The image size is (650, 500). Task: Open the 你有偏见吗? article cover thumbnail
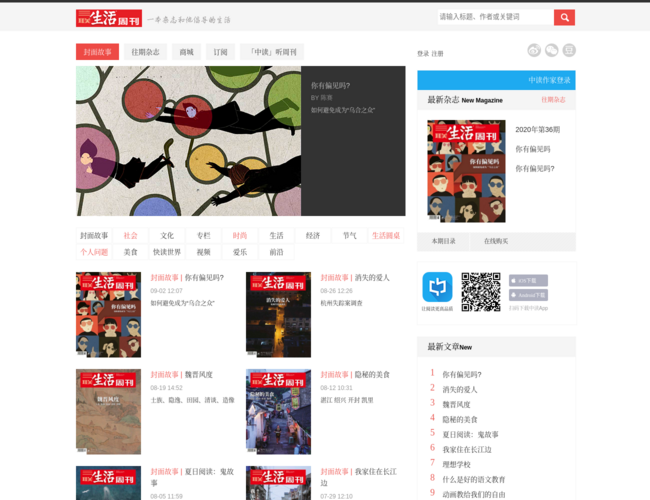click(x=109, y=315)
